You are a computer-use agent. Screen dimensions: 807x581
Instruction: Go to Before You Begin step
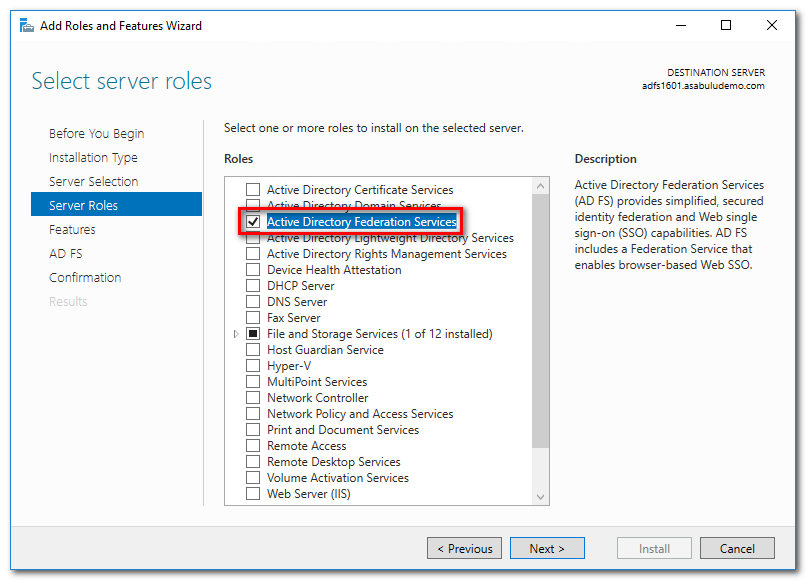(x=97, y=134)
